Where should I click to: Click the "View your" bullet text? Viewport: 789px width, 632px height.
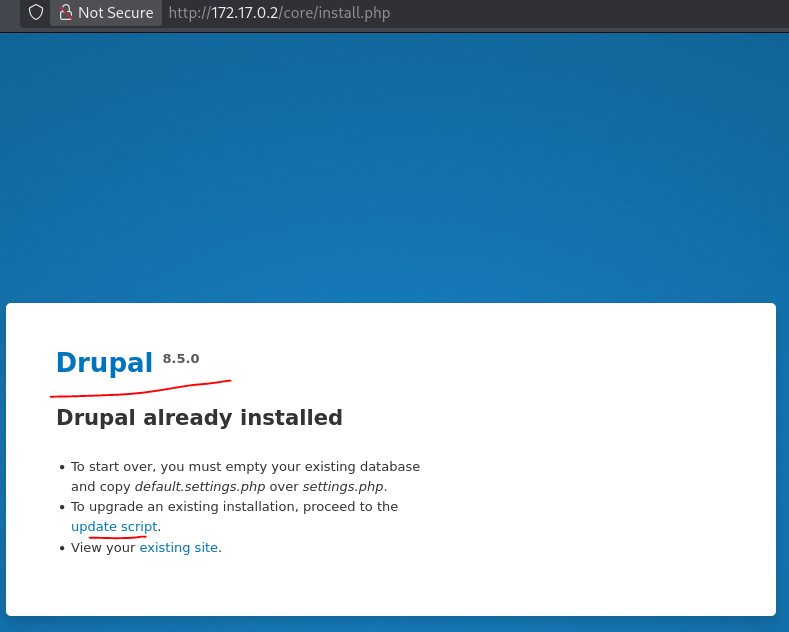coord(103,548)
